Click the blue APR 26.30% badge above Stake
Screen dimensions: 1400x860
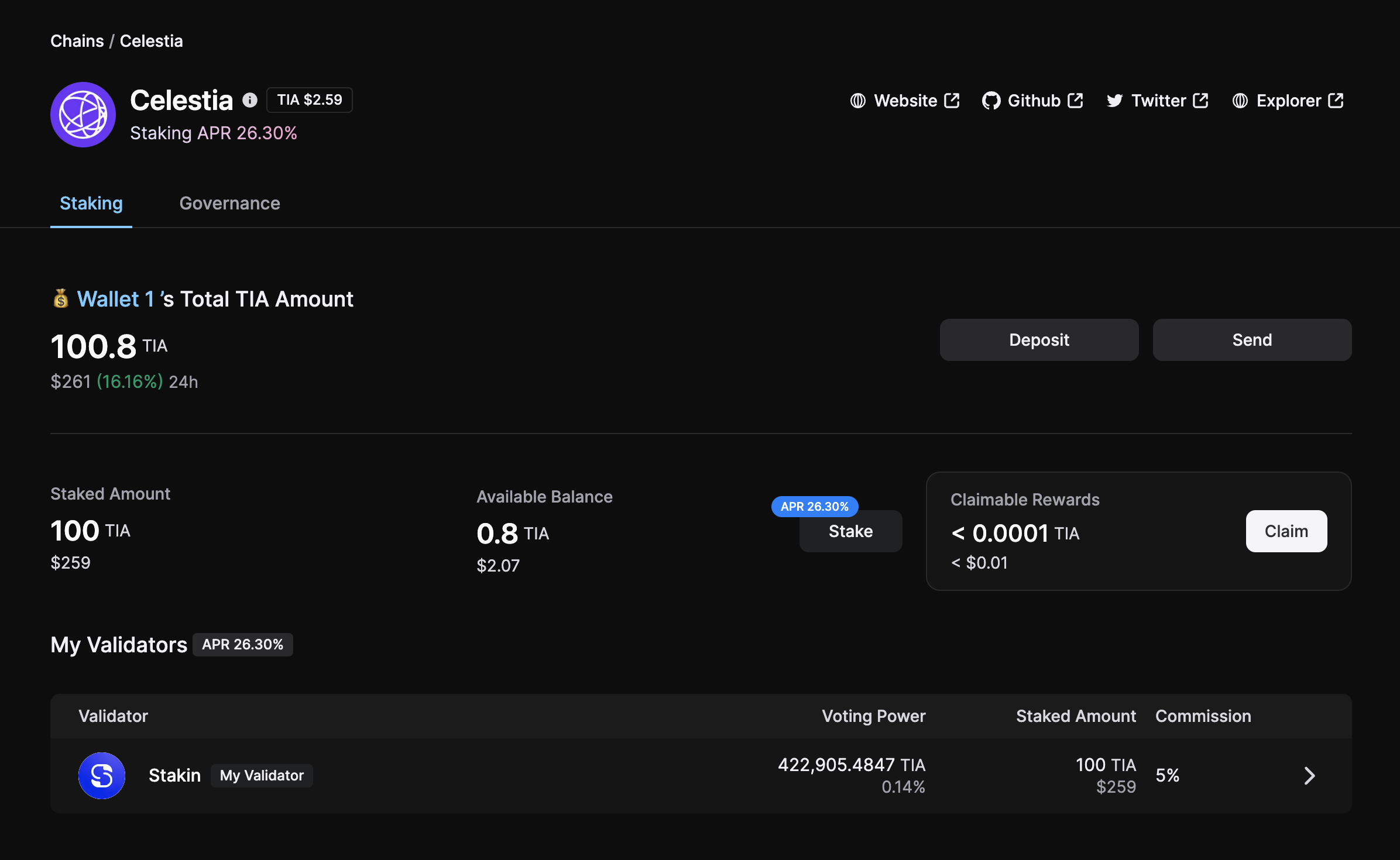click(815, 507)
